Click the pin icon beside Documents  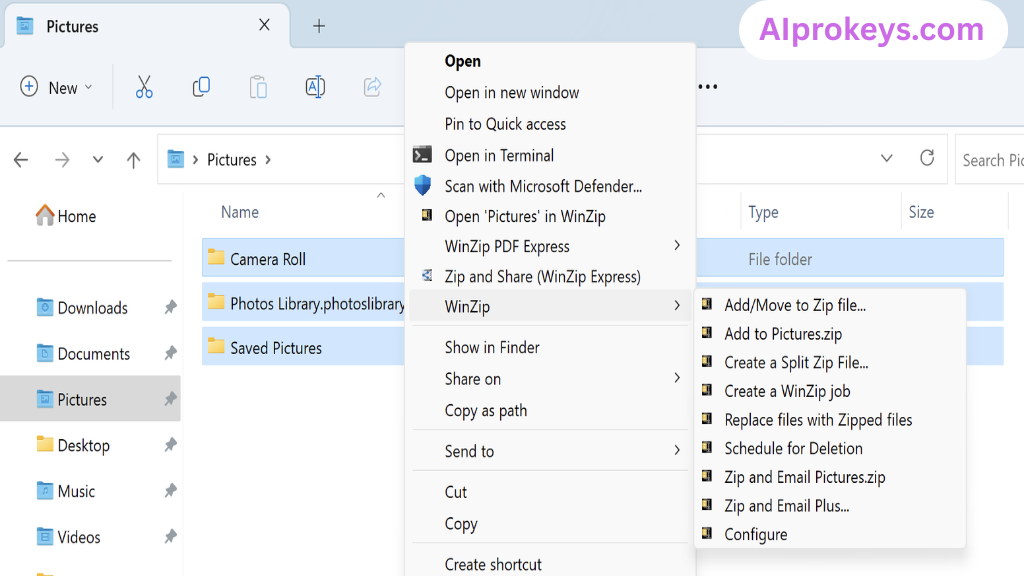click(170, 353)
